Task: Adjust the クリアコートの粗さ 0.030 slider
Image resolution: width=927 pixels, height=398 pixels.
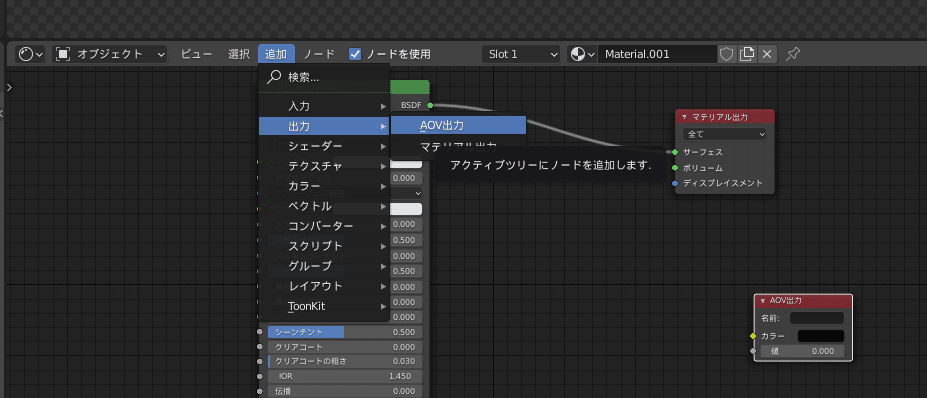Action: 345,361
